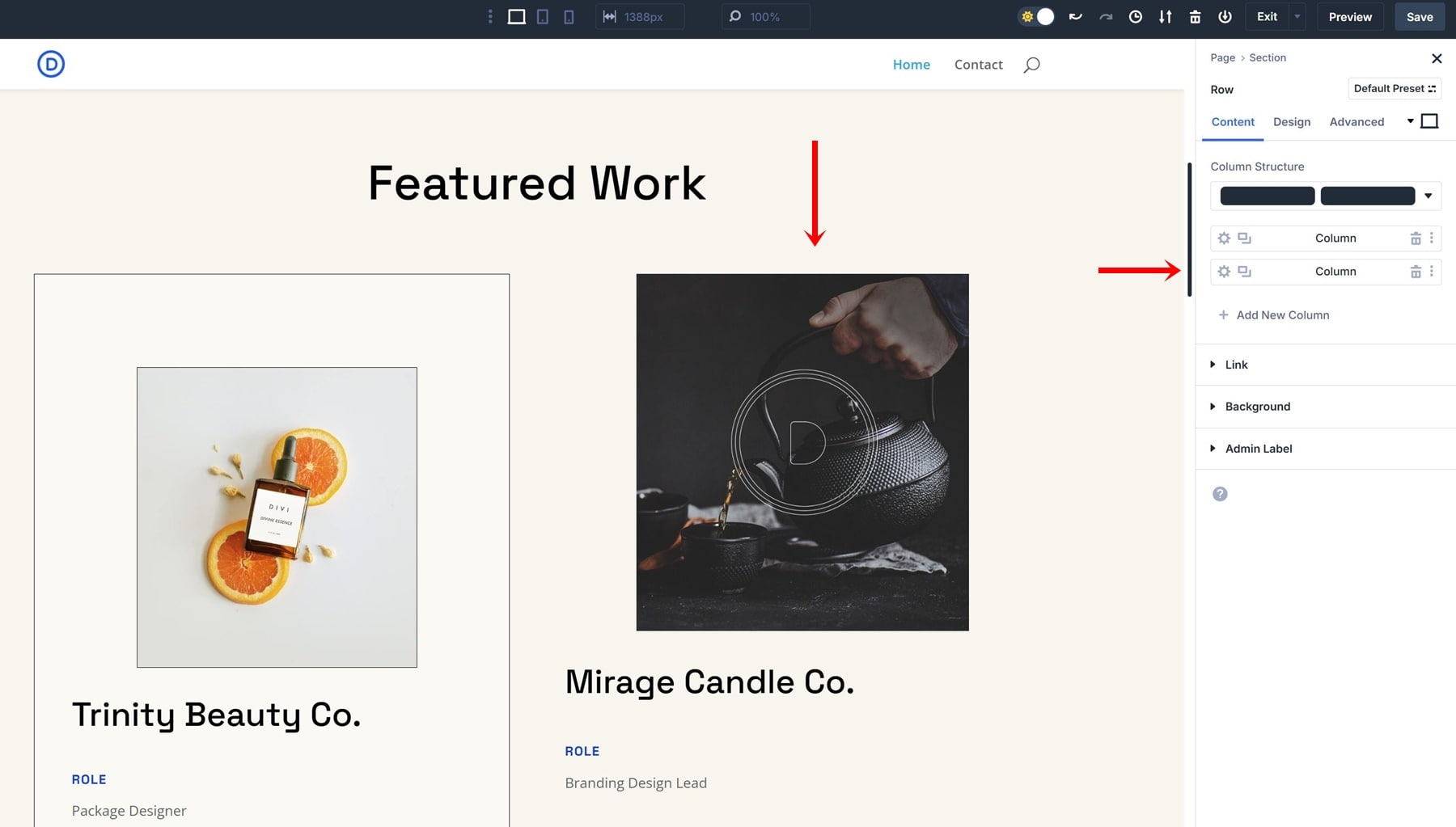Viewport: 1456px width, 827px height.
Task: Expand the Link settings group
Action: pos(1236,365)
